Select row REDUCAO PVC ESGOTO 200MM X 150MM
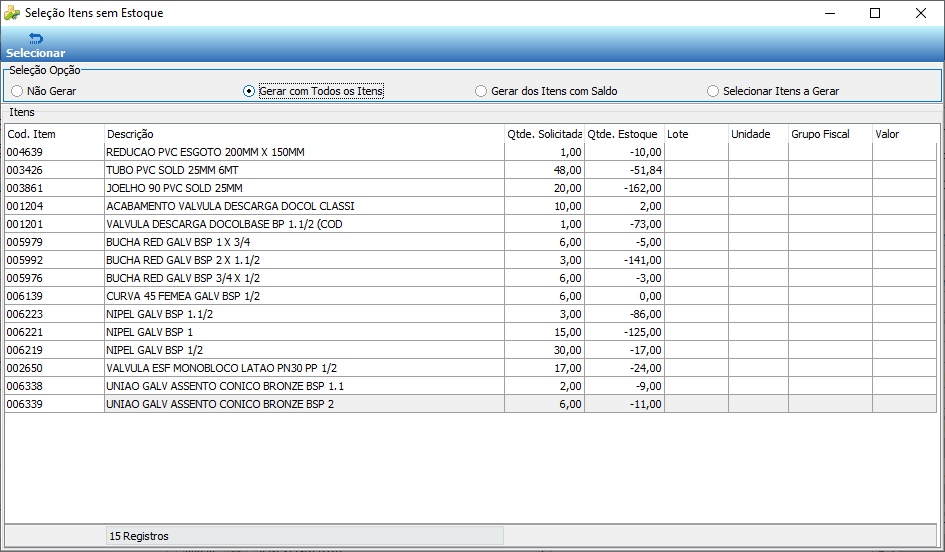Viewport: 945px width, 552px height. coord(471,152)
